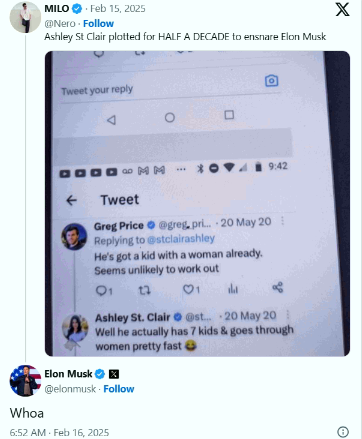362x439 pixels.
Task: Click the share icon on Greg Price's reply
Action: tap(278, 287)
